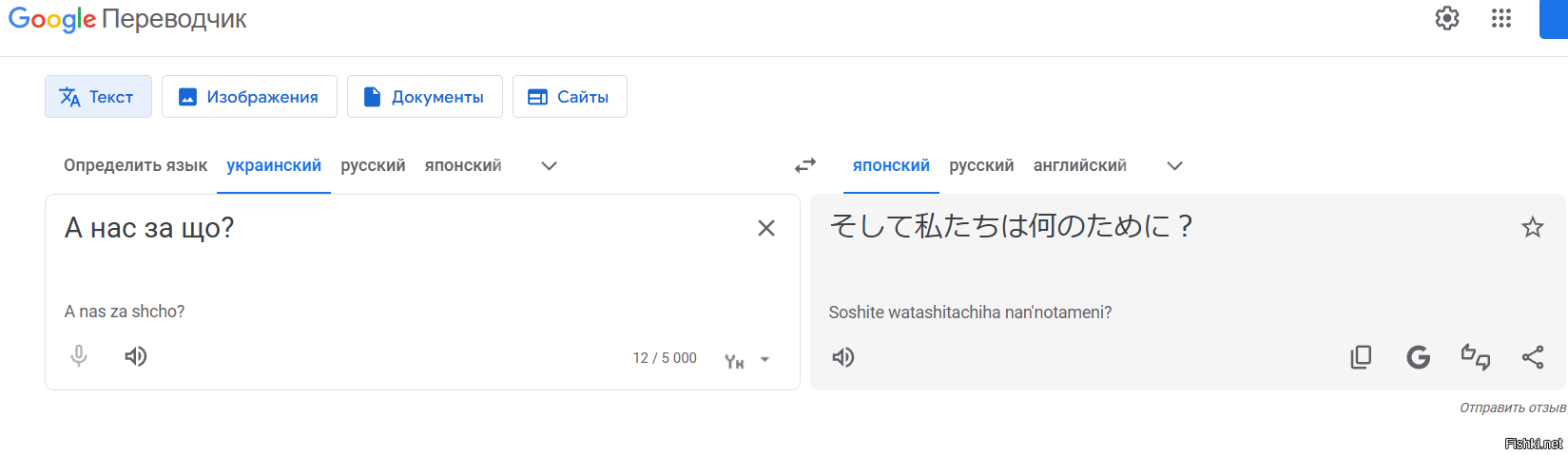Click the Отправить отзыв link
Viewport: 1568px width, 455px height.
point(1512,408)
